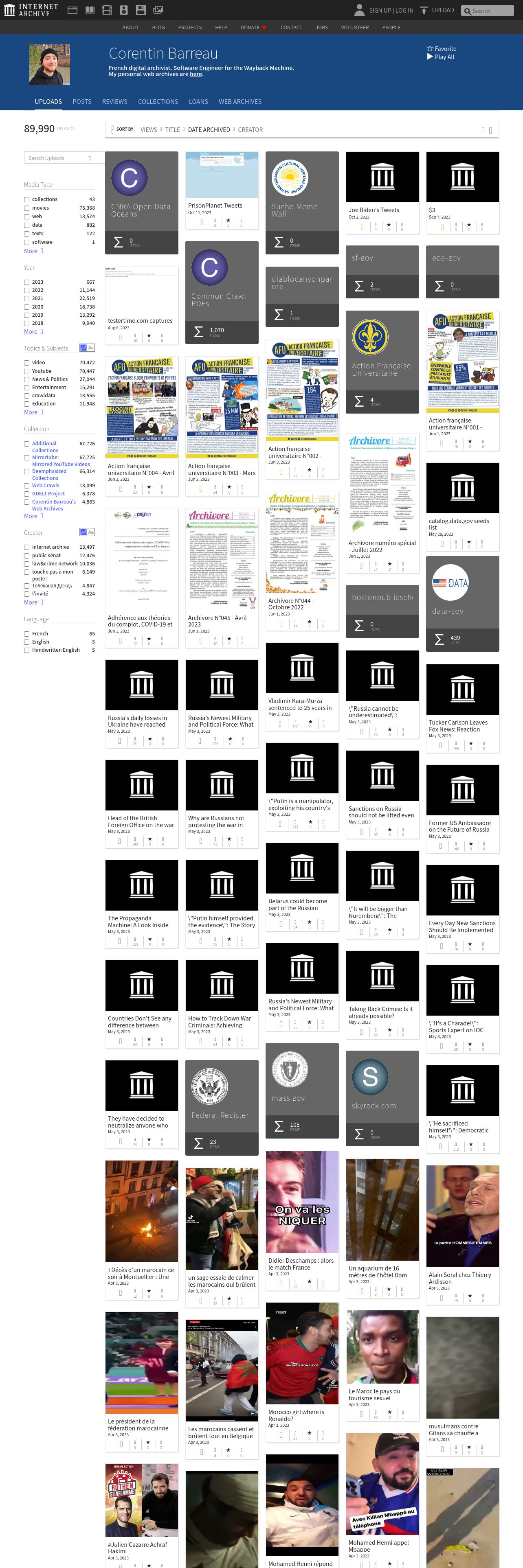Sort uploads by Creator
Screen dimensions: 523x1568
click(250, 130)
